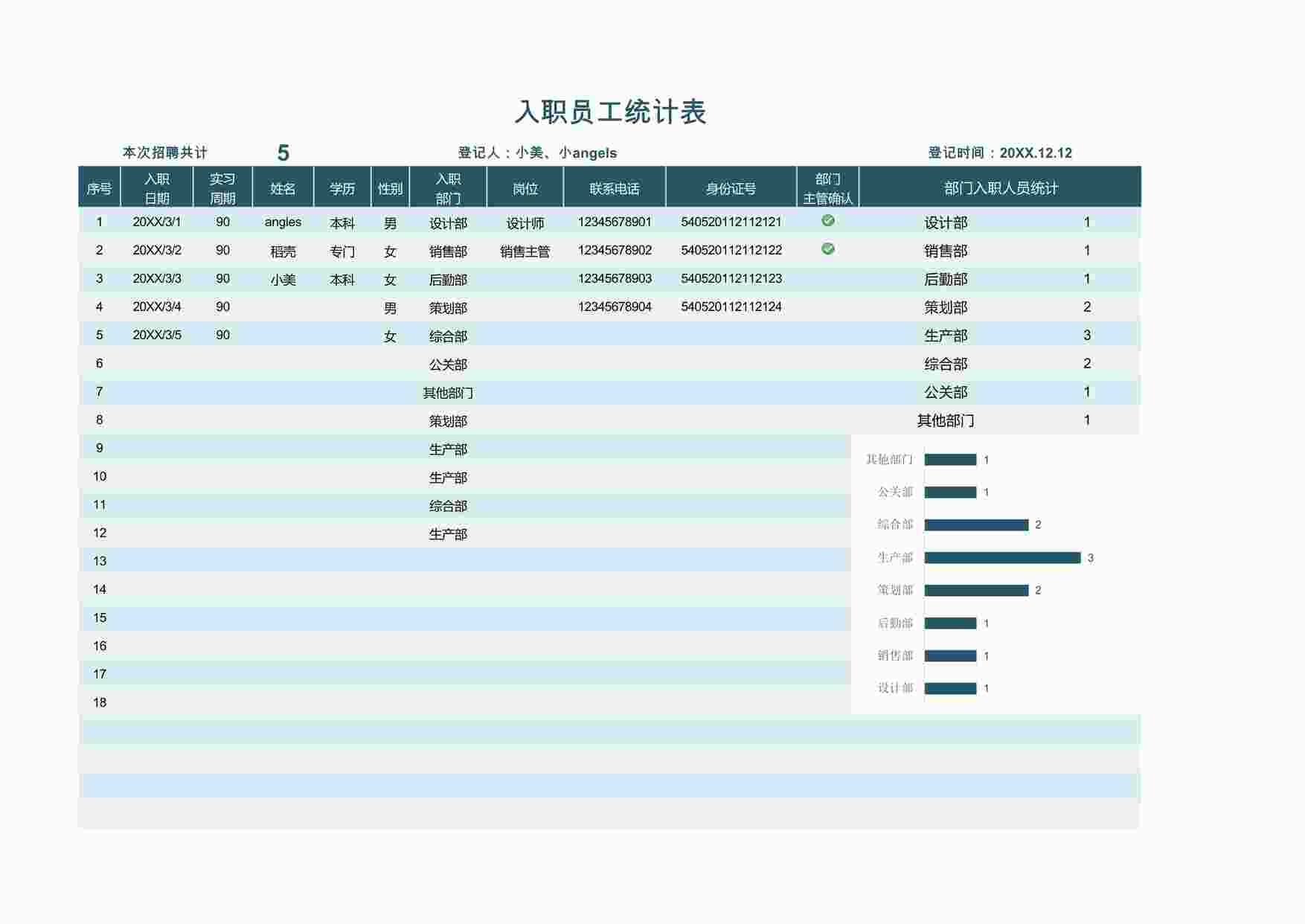Click the 销售部 chart axis label

(x=895, y=655)
